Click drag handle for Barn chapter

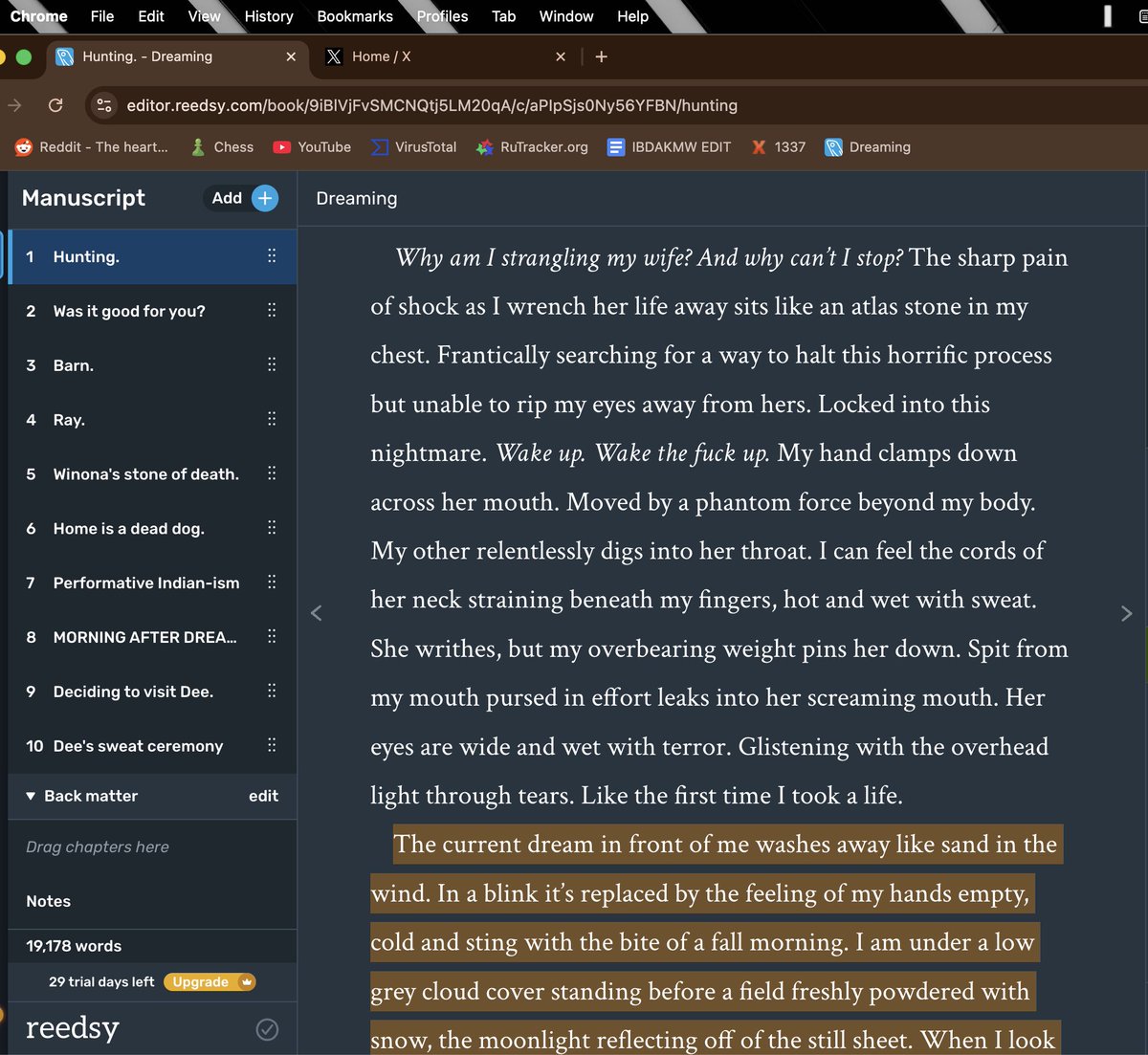(x=272, y=365)
